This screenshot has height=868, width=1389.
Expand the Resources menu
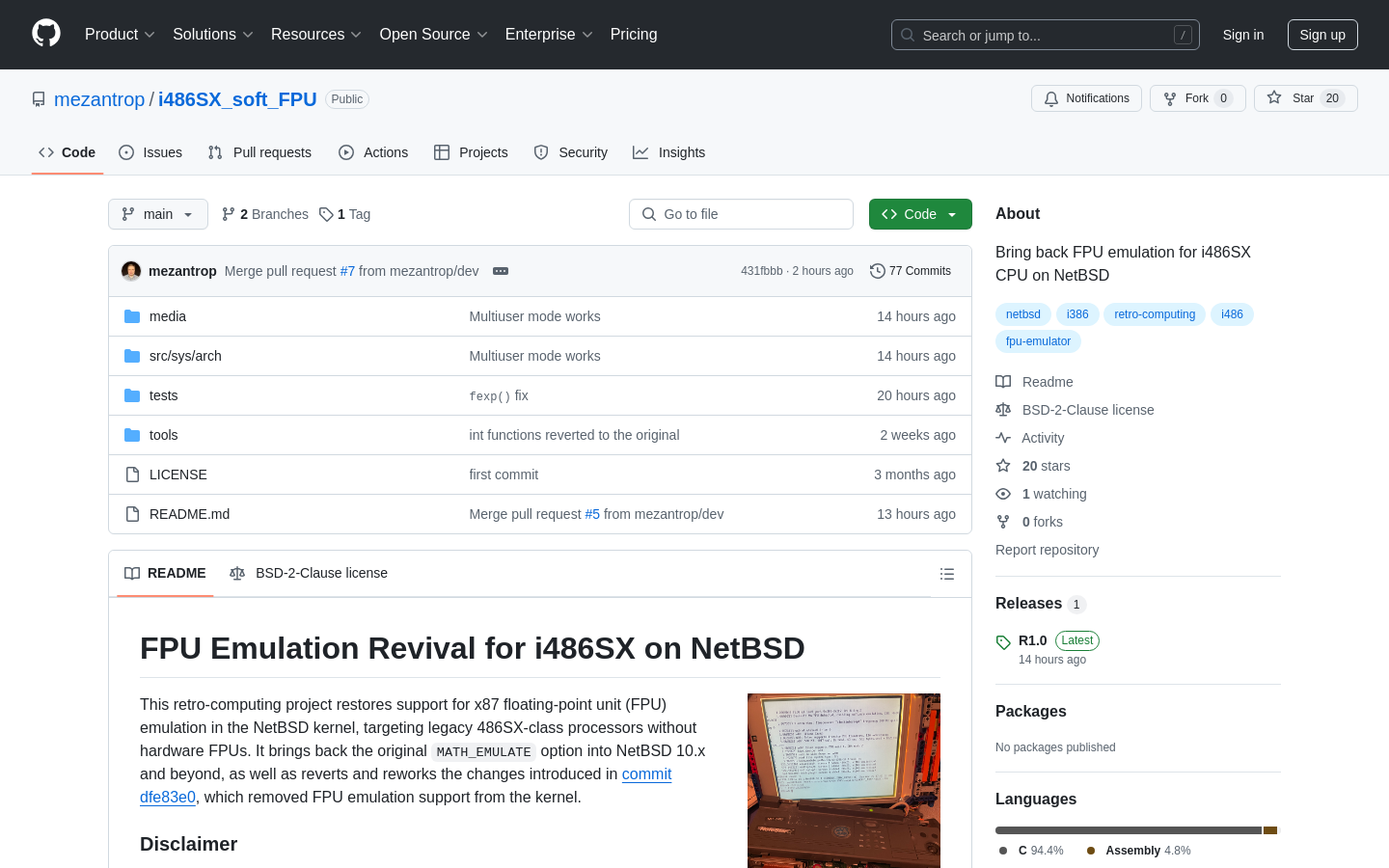click(316, 35)
